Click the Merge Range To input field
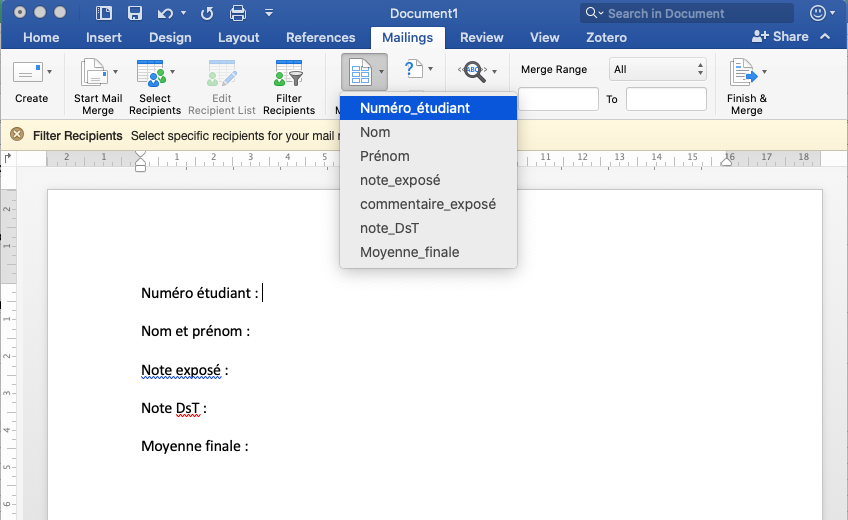Image resolution: width=848 pixels, height=520 pixels. [x=666, y=99]
